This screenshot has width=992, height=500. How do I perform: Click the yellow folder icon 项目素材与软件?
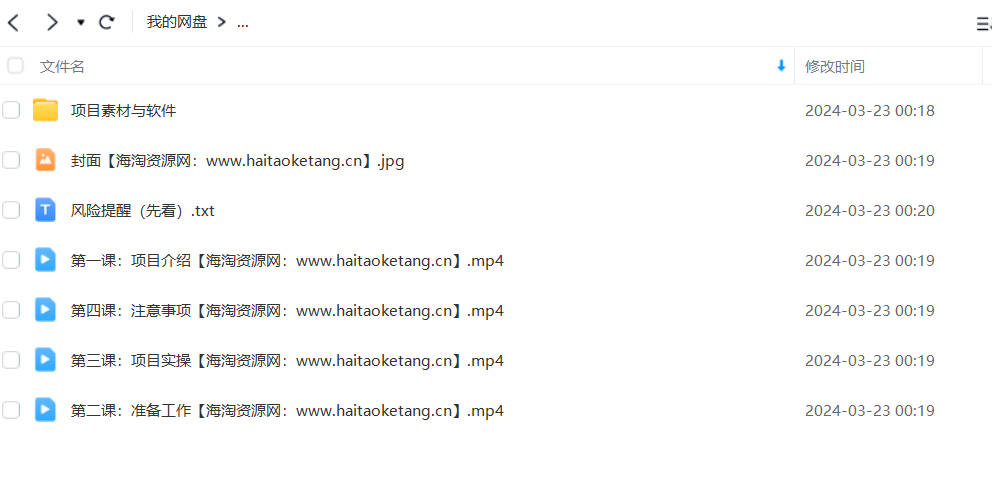46,110
